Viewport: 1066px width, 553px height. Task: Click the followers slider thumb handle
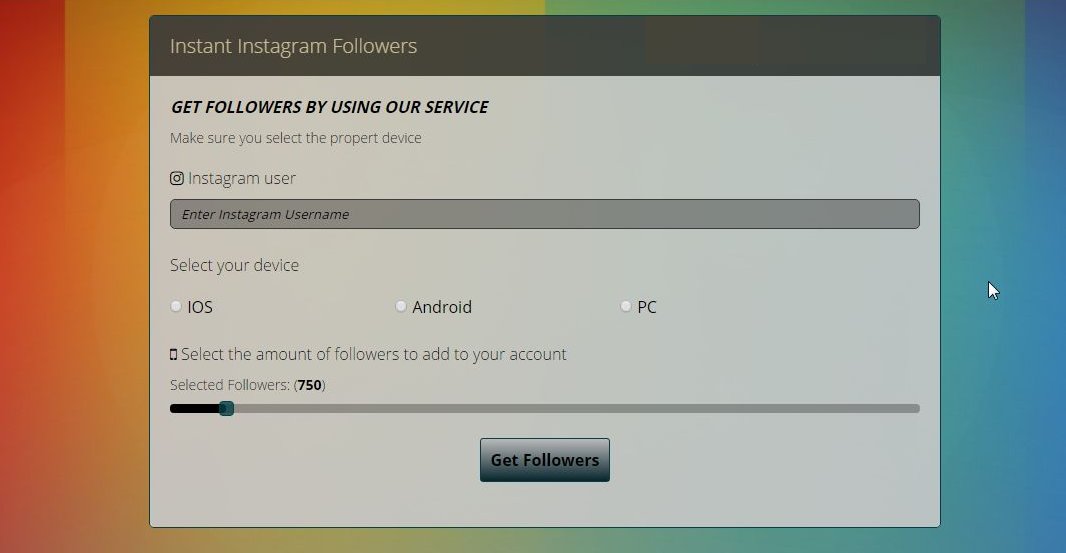(x=226, y=408)
